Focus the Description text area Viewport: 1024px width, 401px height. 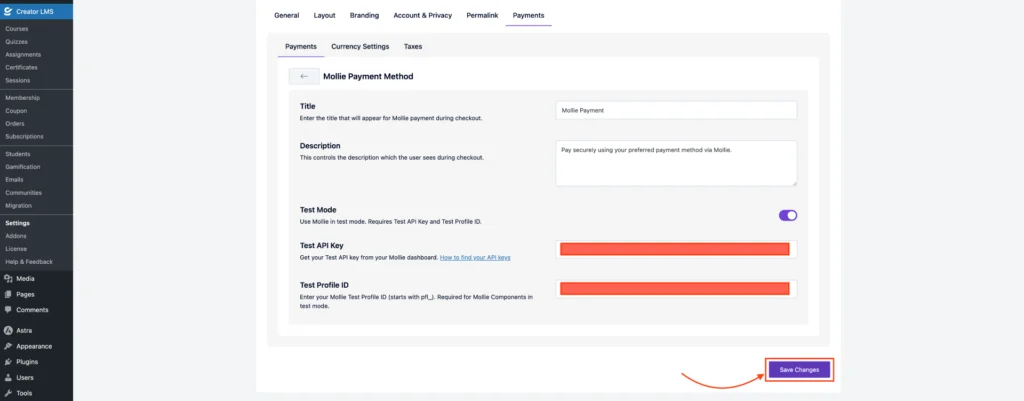676,162
